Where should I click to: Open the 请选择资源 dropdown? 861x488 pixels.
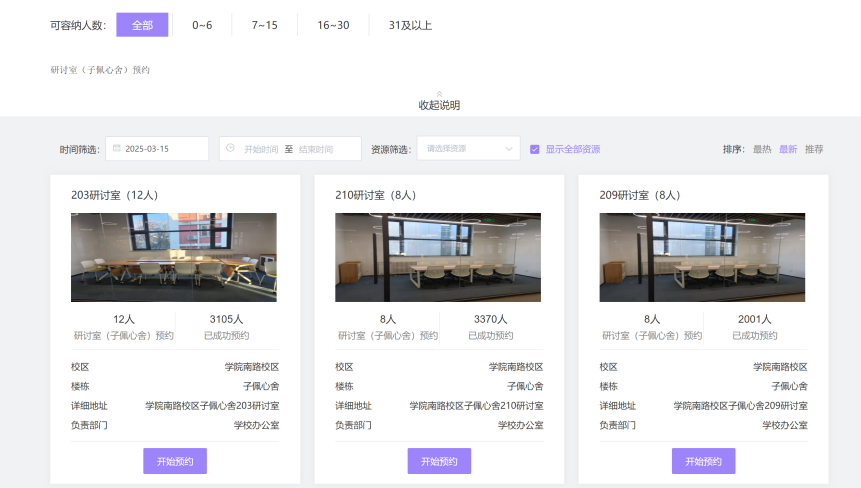468,149
